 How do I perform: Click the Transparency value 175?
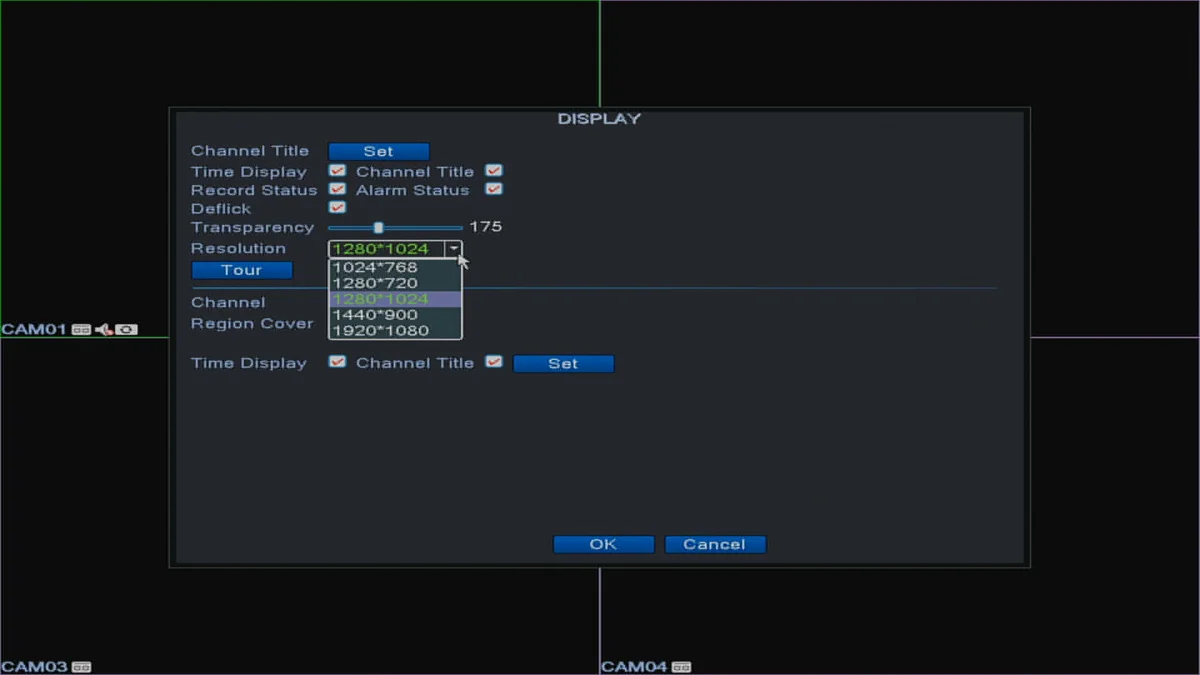coord(486,227)
